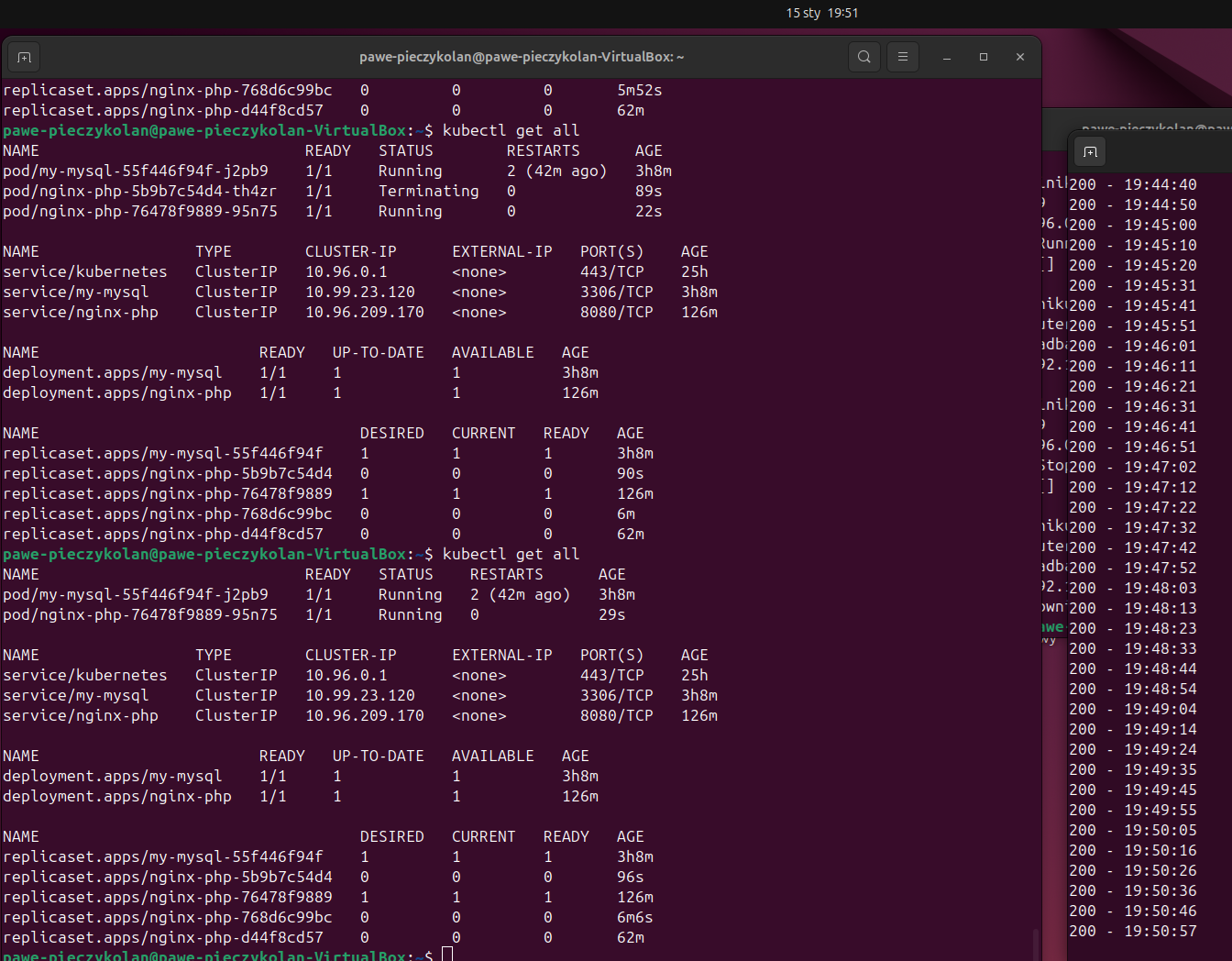Click 19:49:35 log entry in background terminal
1232x961 pixels.
[x=1133, y=769]
